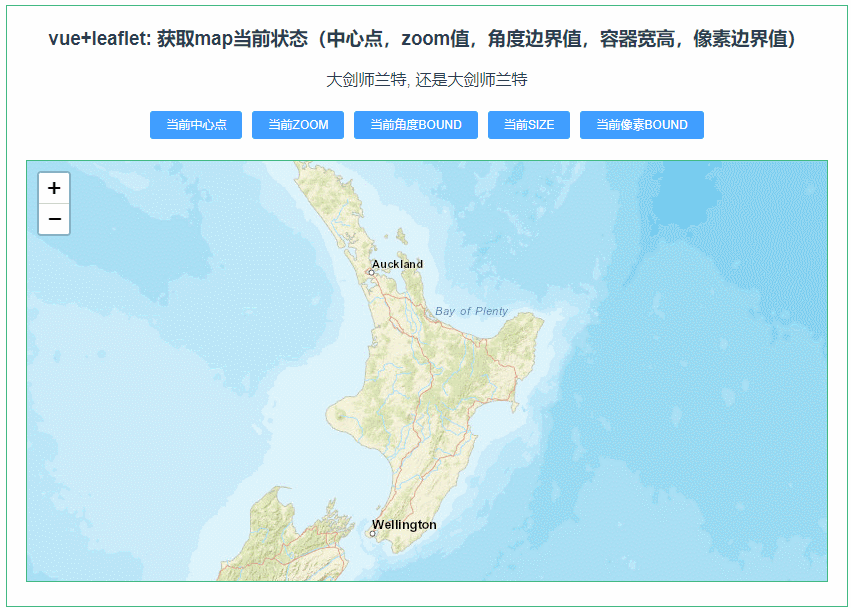Click the 当前像素BOUND button

(642, 125)
